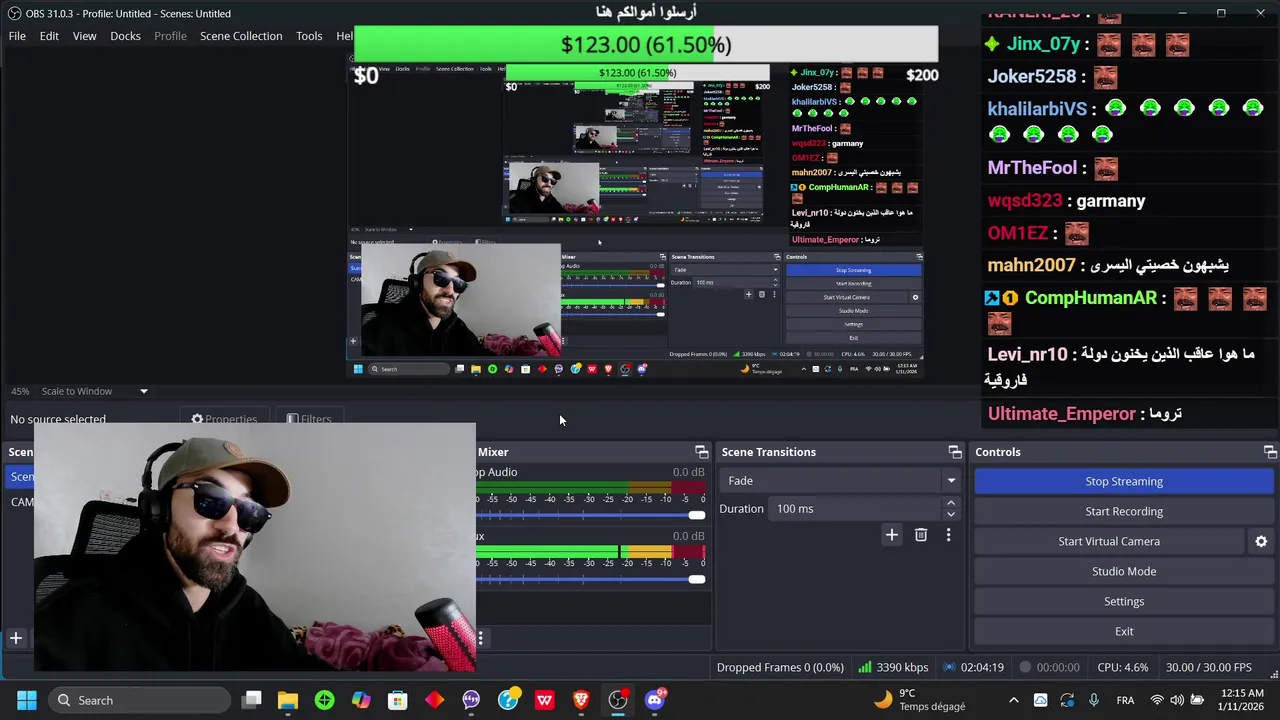The image size is (1280, 720).
Task: Click Joker5258 username in chat overlay
Action: 1032,76
